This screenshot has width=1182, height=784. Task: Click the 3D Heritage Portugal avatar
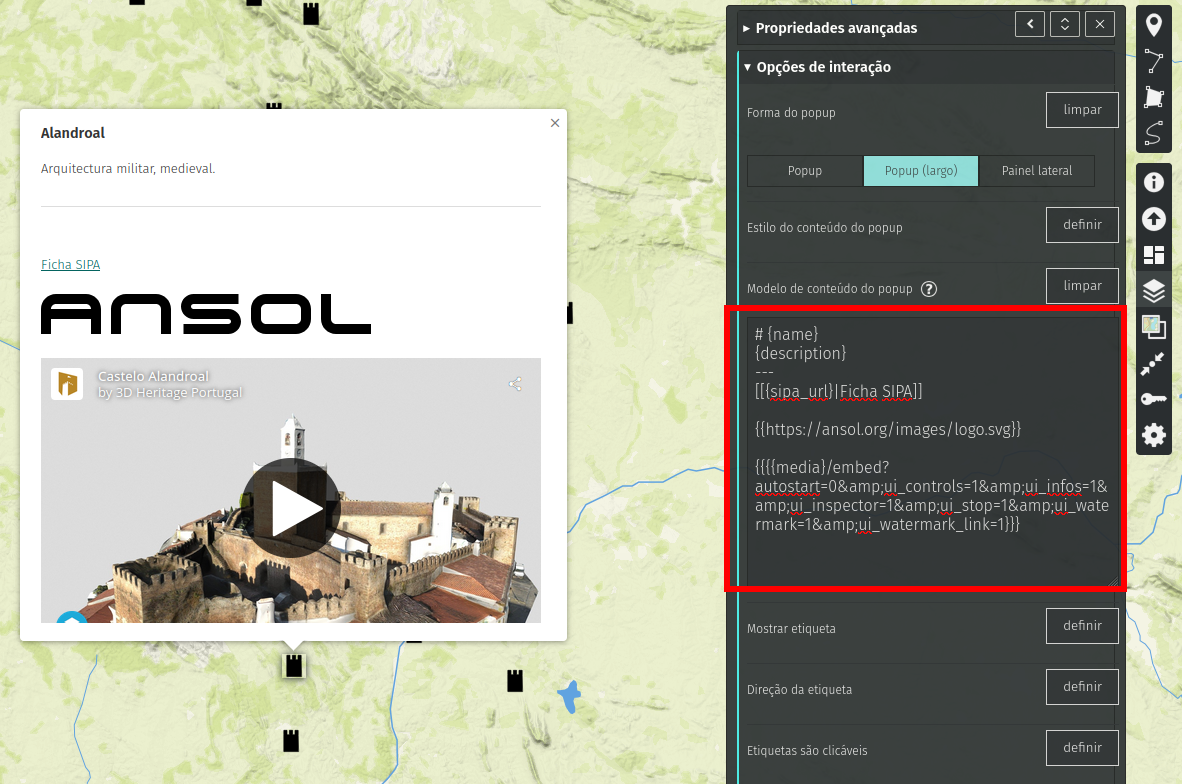pos(67,384)
